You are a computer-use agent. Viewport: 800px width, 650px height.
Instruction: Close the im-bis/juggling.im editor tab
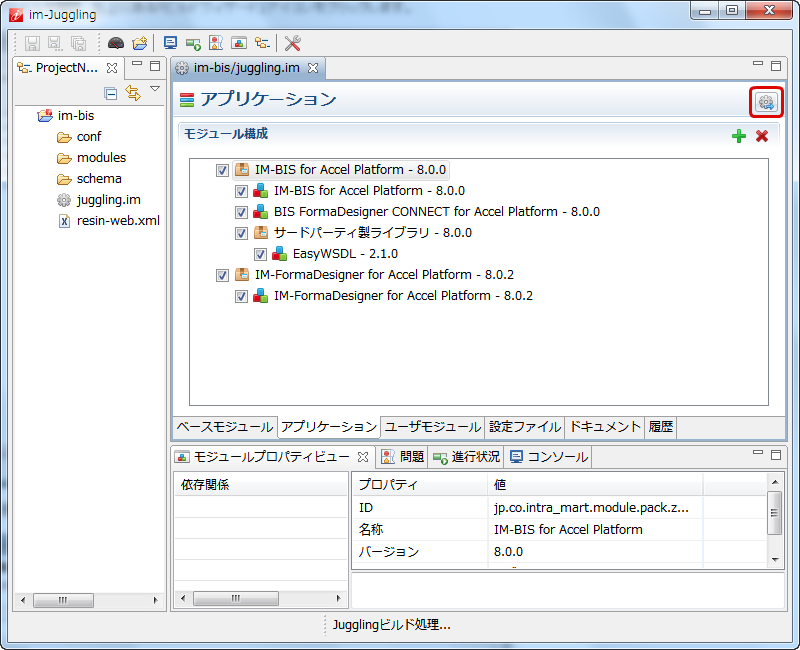pos(313,68)
